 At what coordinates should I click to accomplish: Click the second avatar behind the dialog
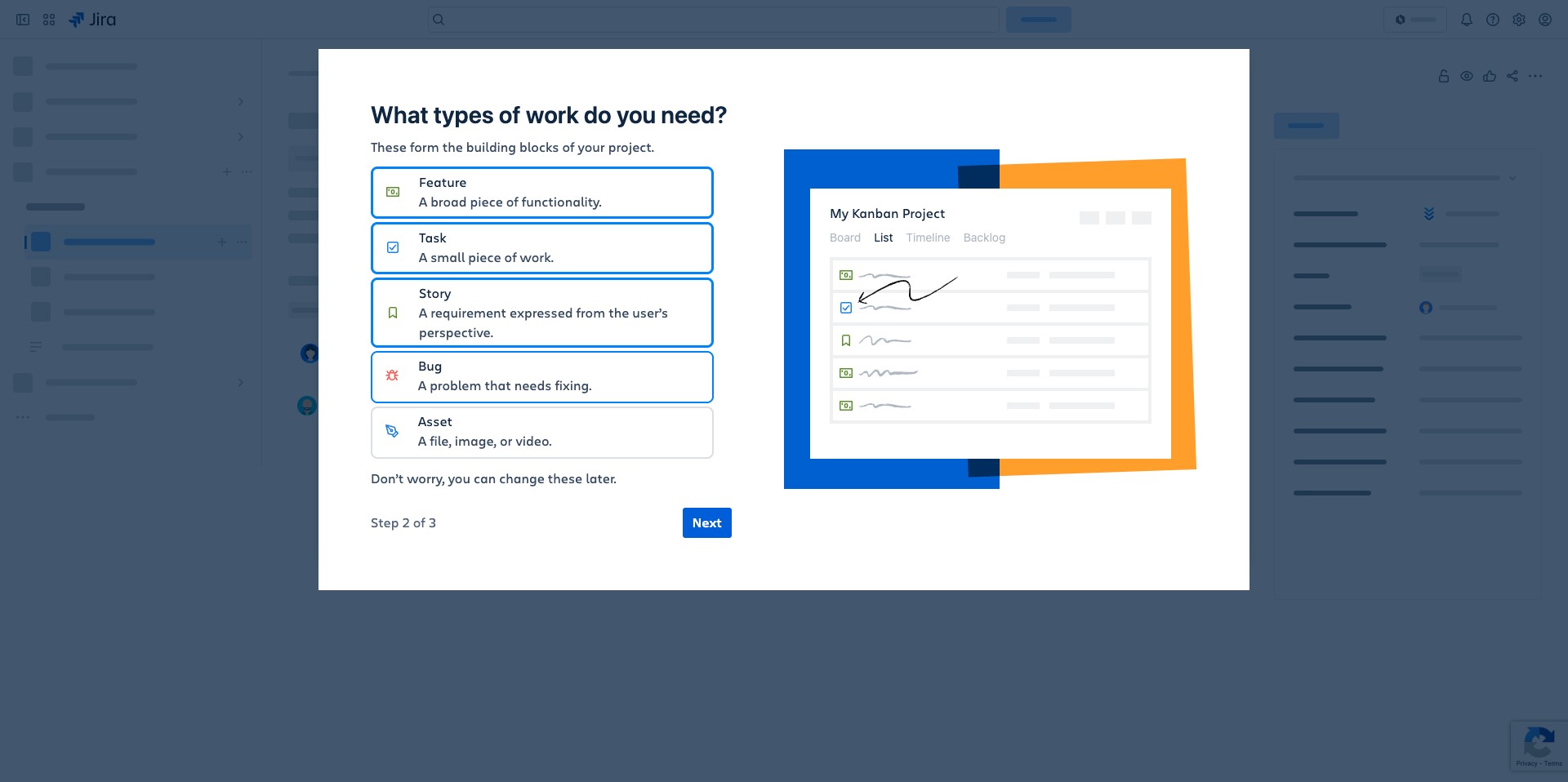[x=307, y=405]
